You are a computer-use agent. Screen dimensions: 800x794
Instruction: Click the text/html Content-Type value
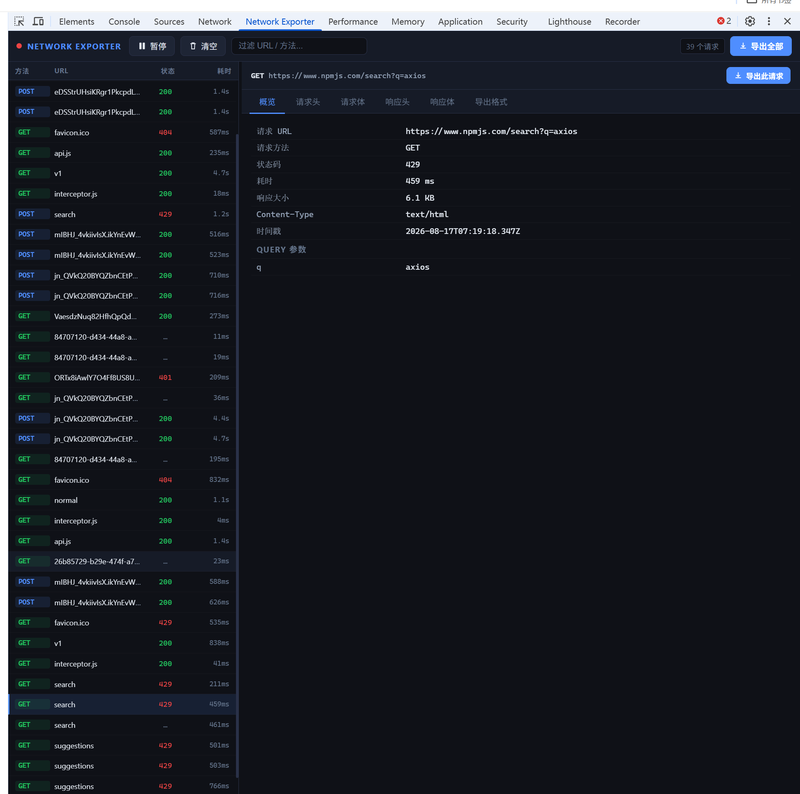point(427,214)
